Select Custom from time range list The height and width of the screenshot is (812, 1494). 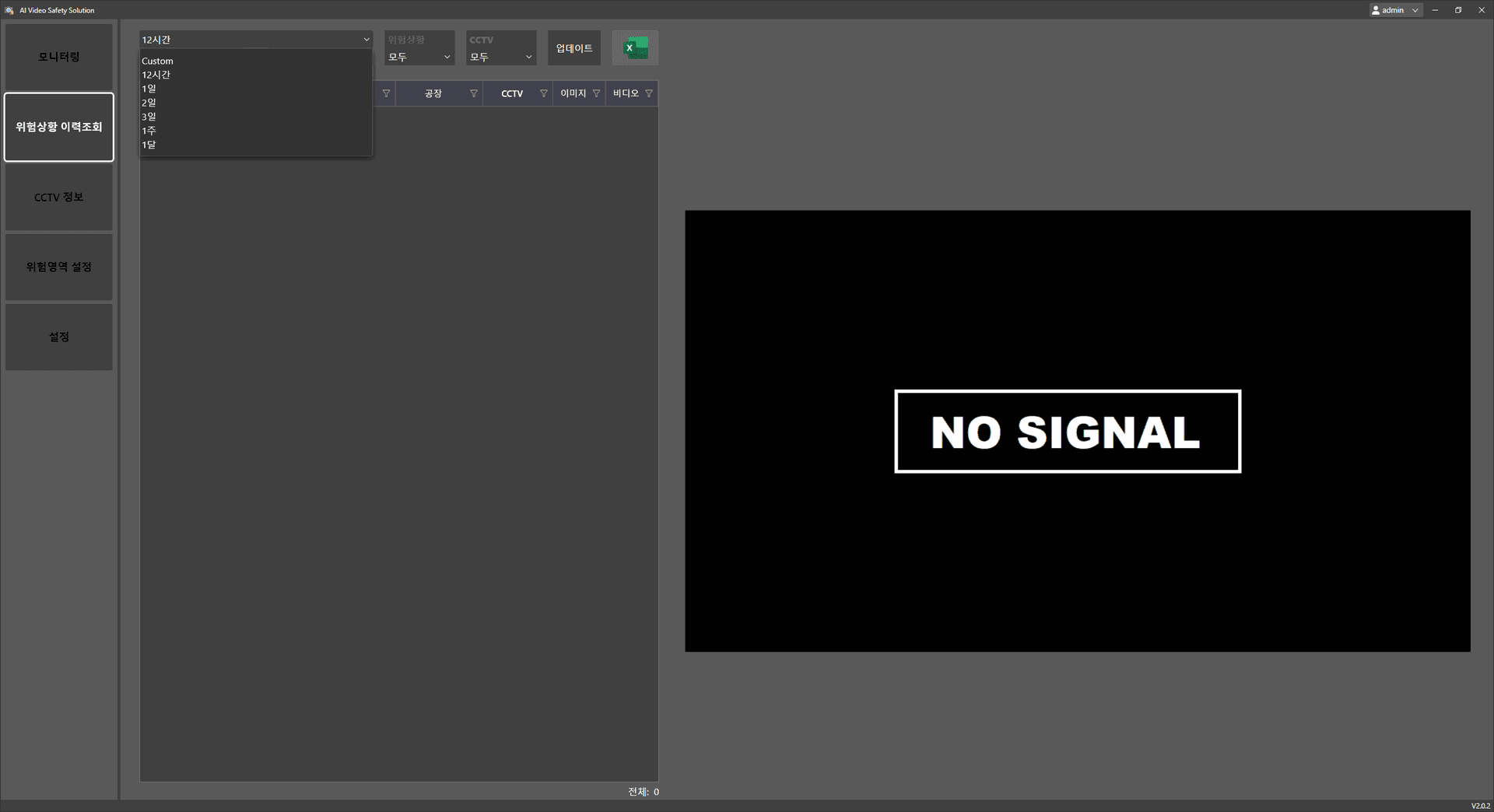(x=158, y=61)
